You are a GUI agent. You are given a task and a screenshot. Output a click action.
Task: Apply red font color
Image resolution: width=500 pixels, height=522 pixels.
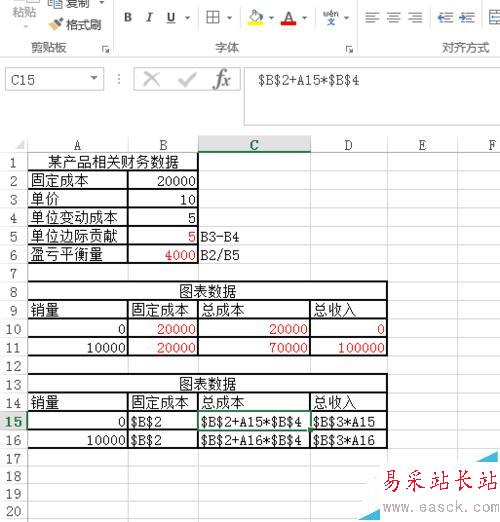[288, 17]
